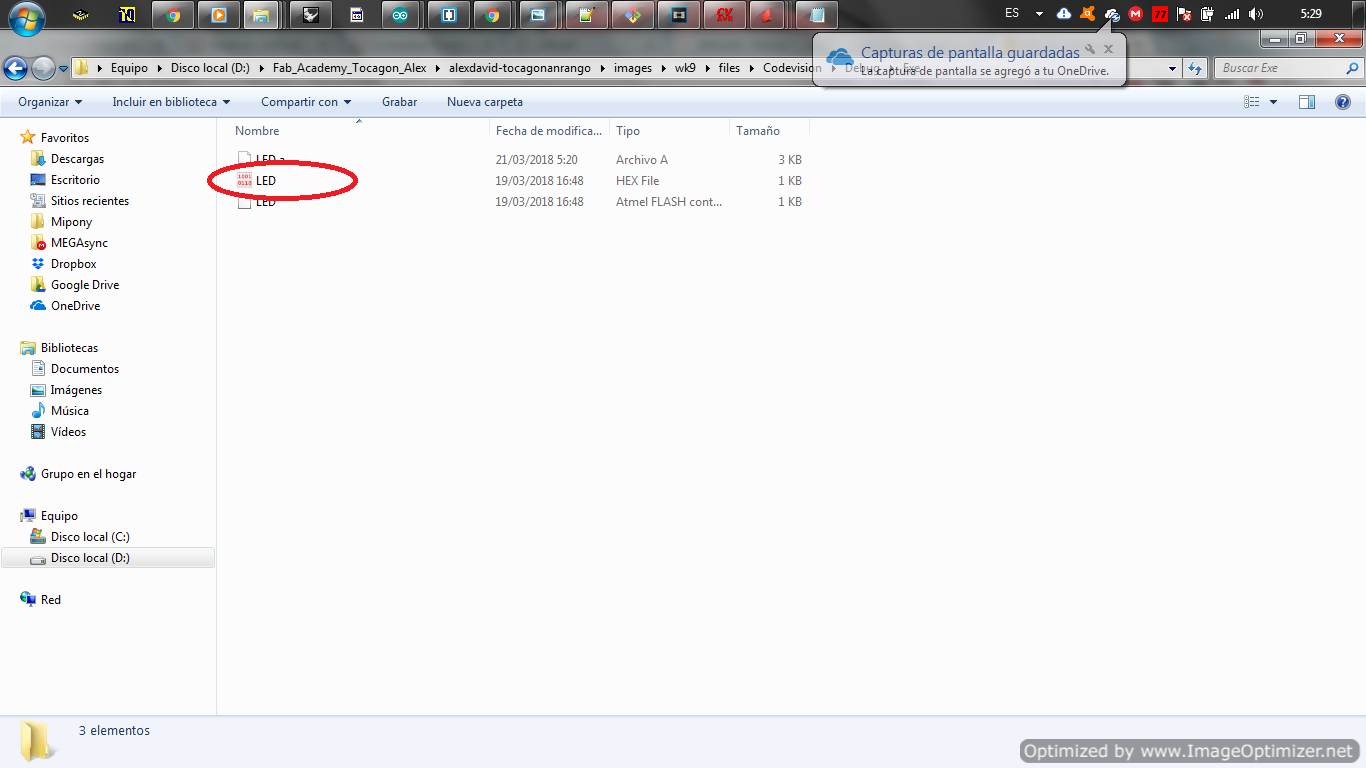Sort by the Tamaño column header

(769, 131)
